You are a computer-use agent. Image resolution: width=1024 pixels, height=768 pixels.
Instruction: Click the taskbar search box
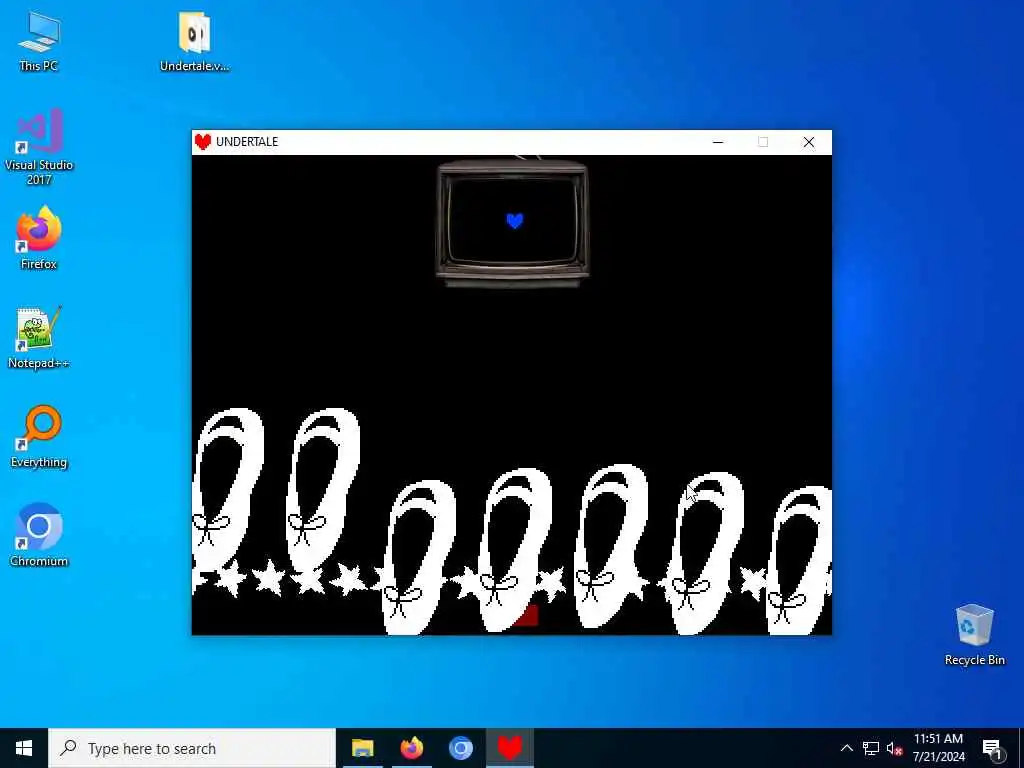(x=191, y=748)
